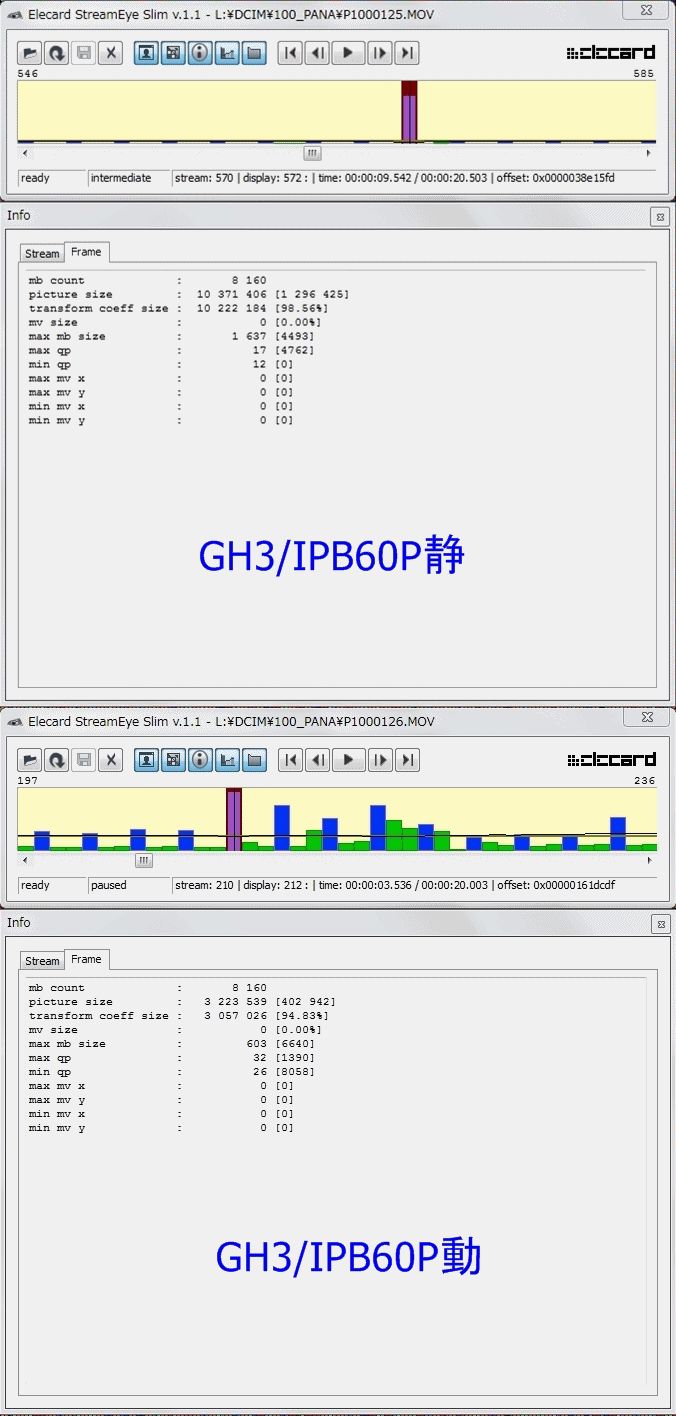Click the disabled save icon in the P1000126.MOV toolbar
676x1416 pixels.
coord(84,760)
